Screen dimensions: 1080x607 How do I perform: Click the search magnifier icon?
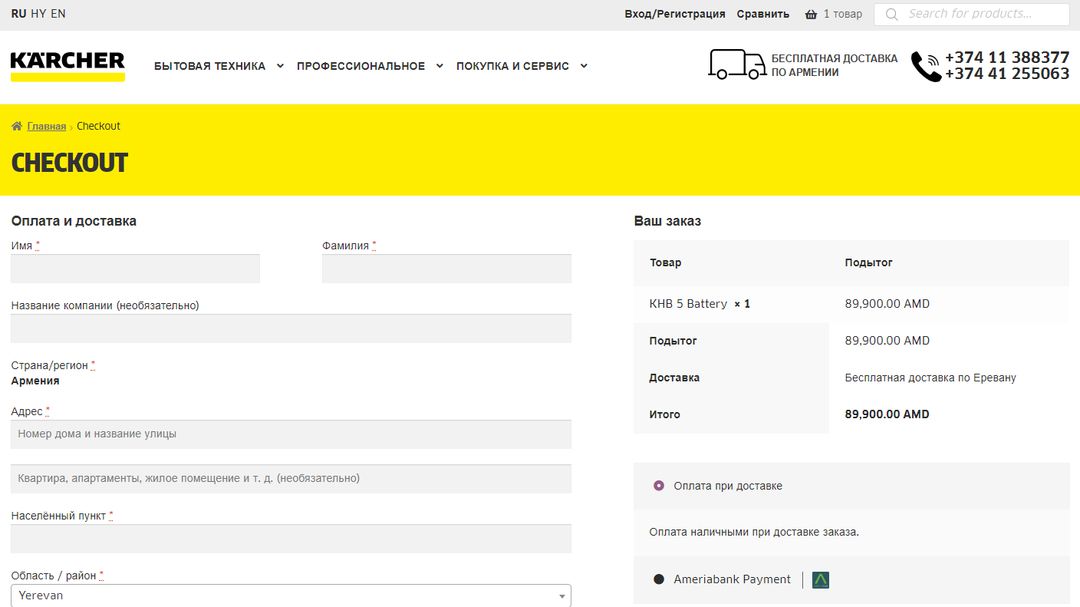(891, 14)
